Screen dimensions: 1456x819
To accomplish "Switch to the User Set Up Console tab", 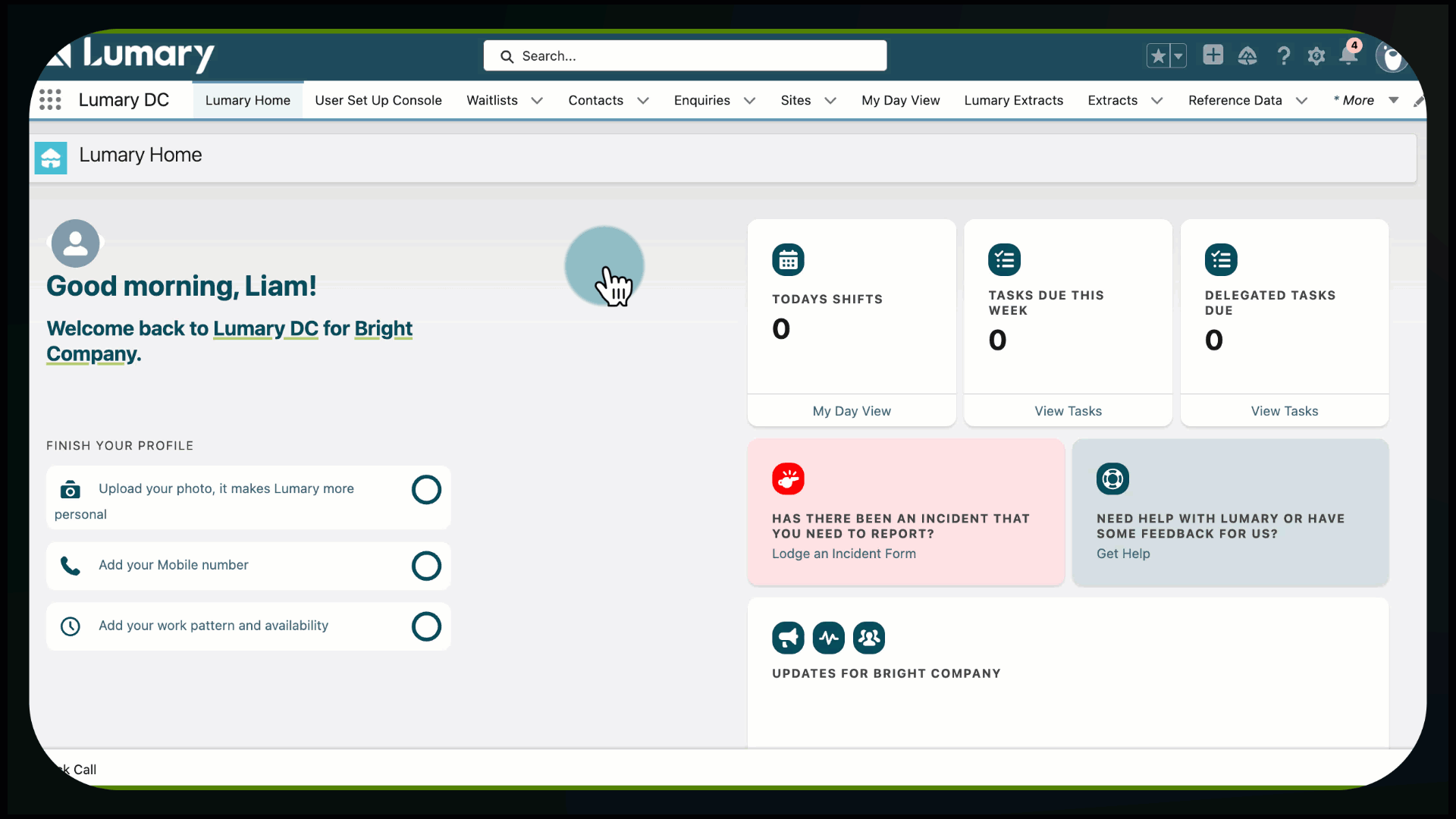I will pos(378,100).
